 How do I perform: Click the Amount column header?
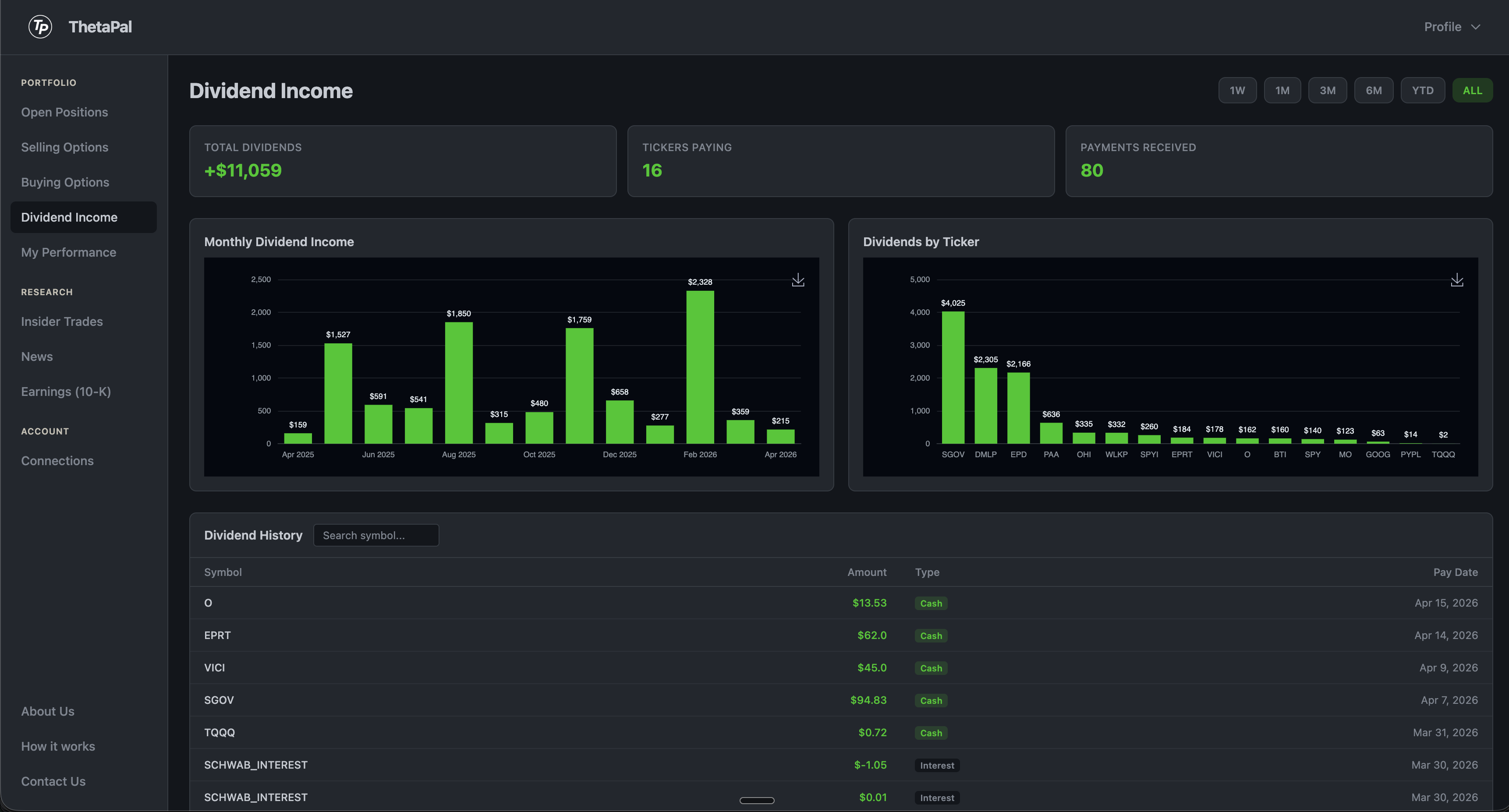[x=867, y=572]
